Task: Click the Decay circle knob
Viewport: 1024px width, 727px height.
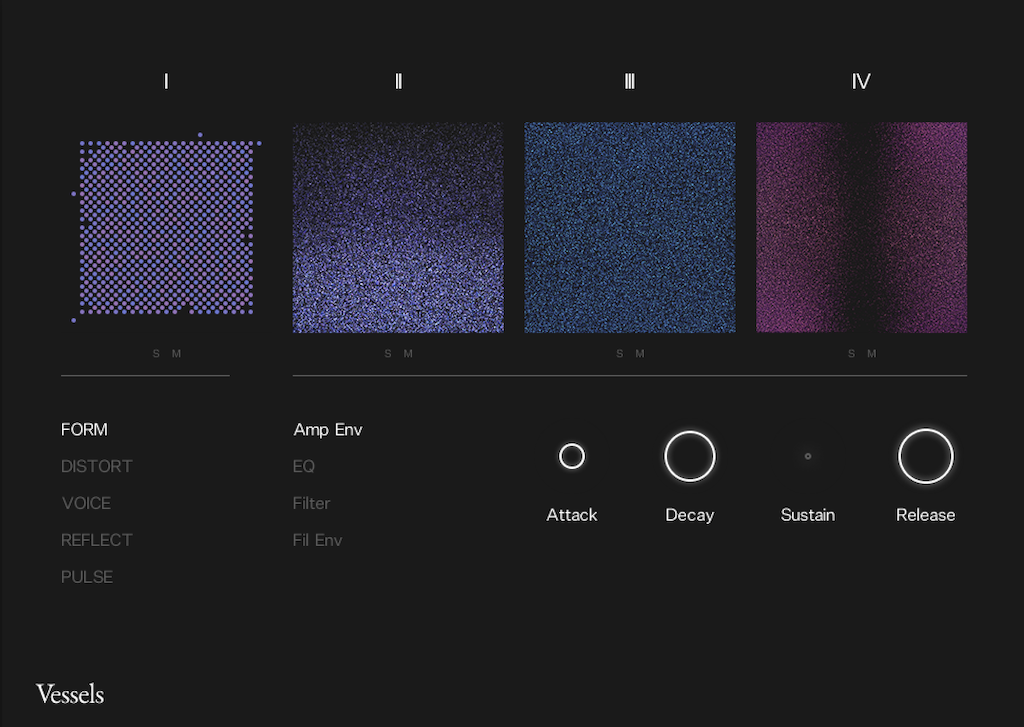Action: (690, 456)
